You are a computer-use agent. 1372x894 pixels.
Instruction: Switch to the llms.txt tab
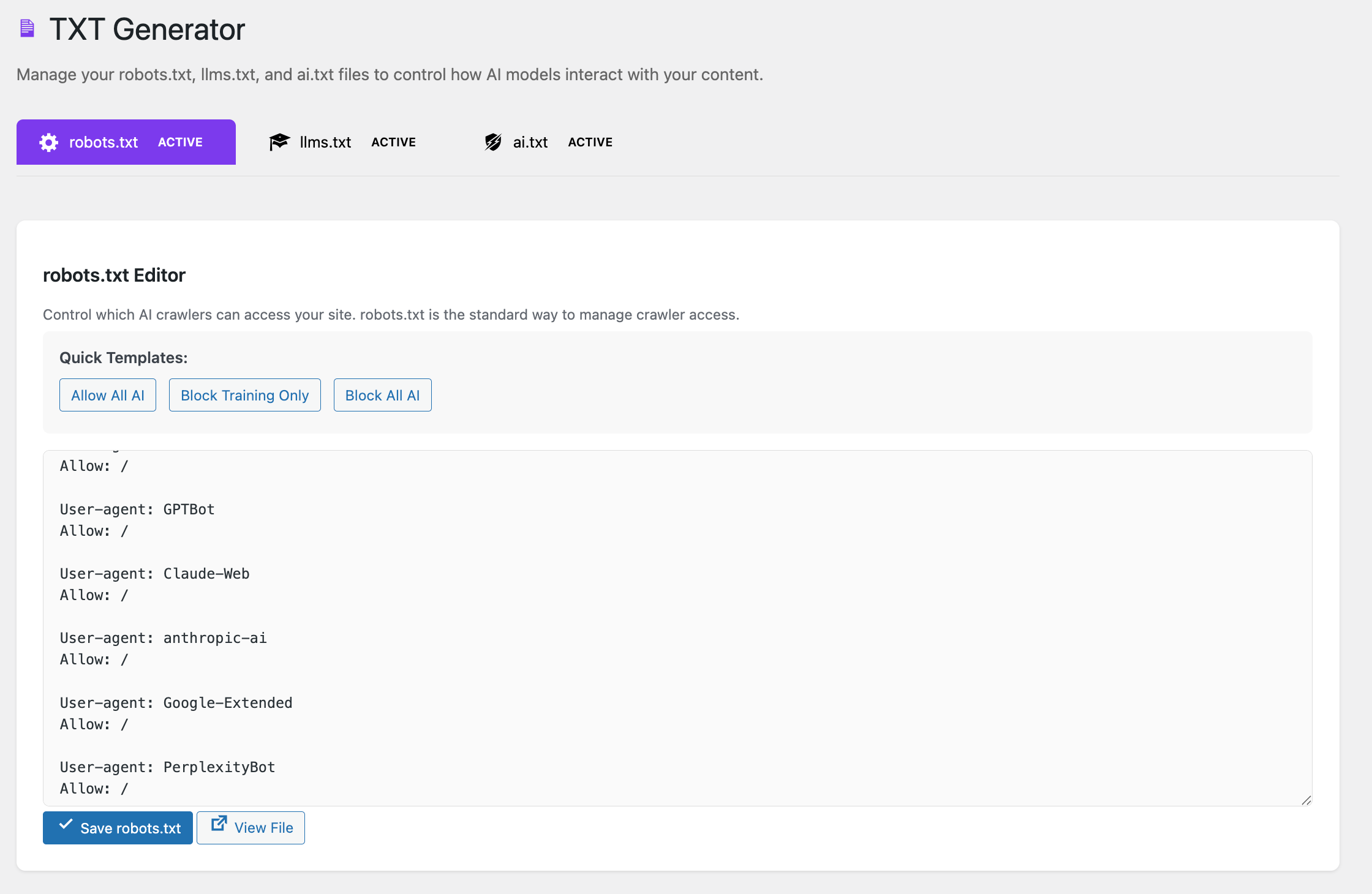(x=325, y=141)
